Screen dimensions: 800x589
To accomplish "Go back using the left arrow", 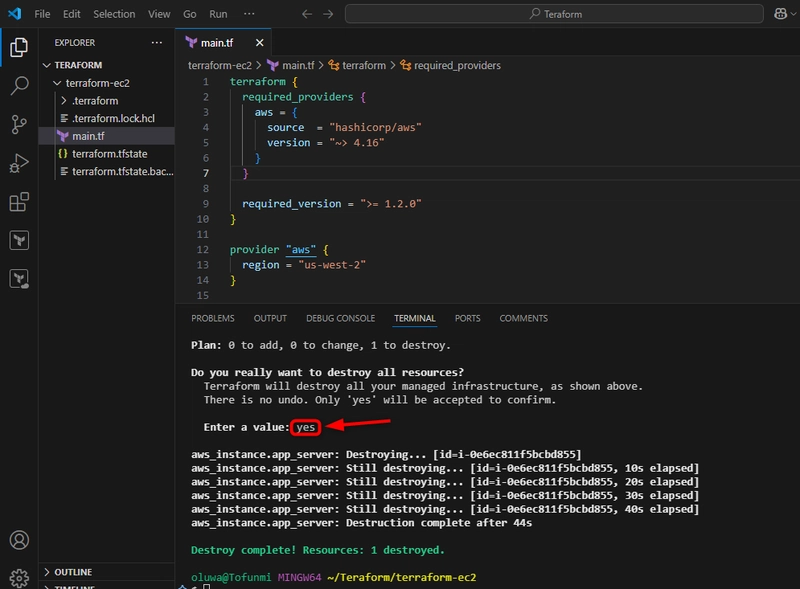I will 307,14.
